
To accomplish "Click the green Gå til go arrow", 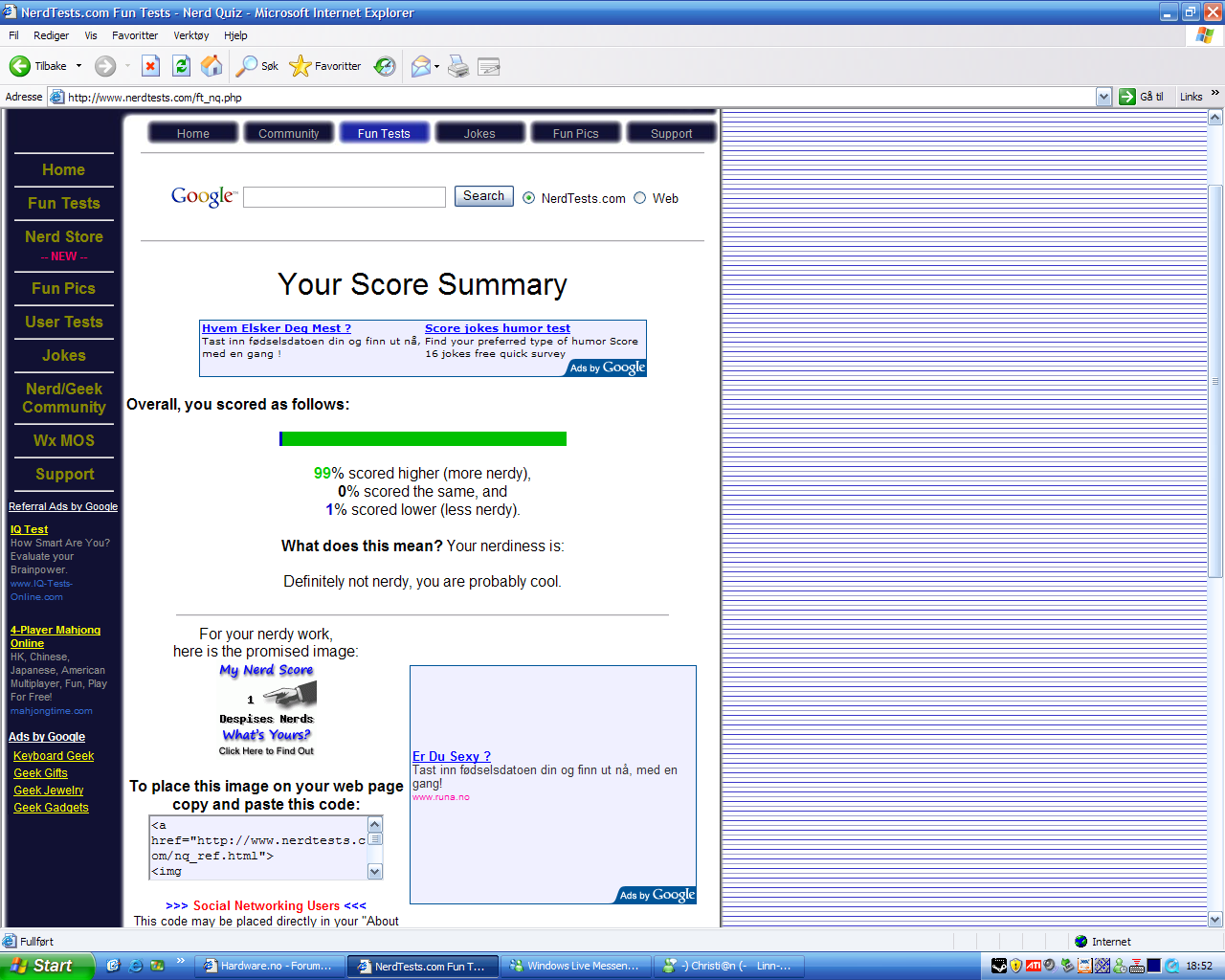I will 1127,97.
